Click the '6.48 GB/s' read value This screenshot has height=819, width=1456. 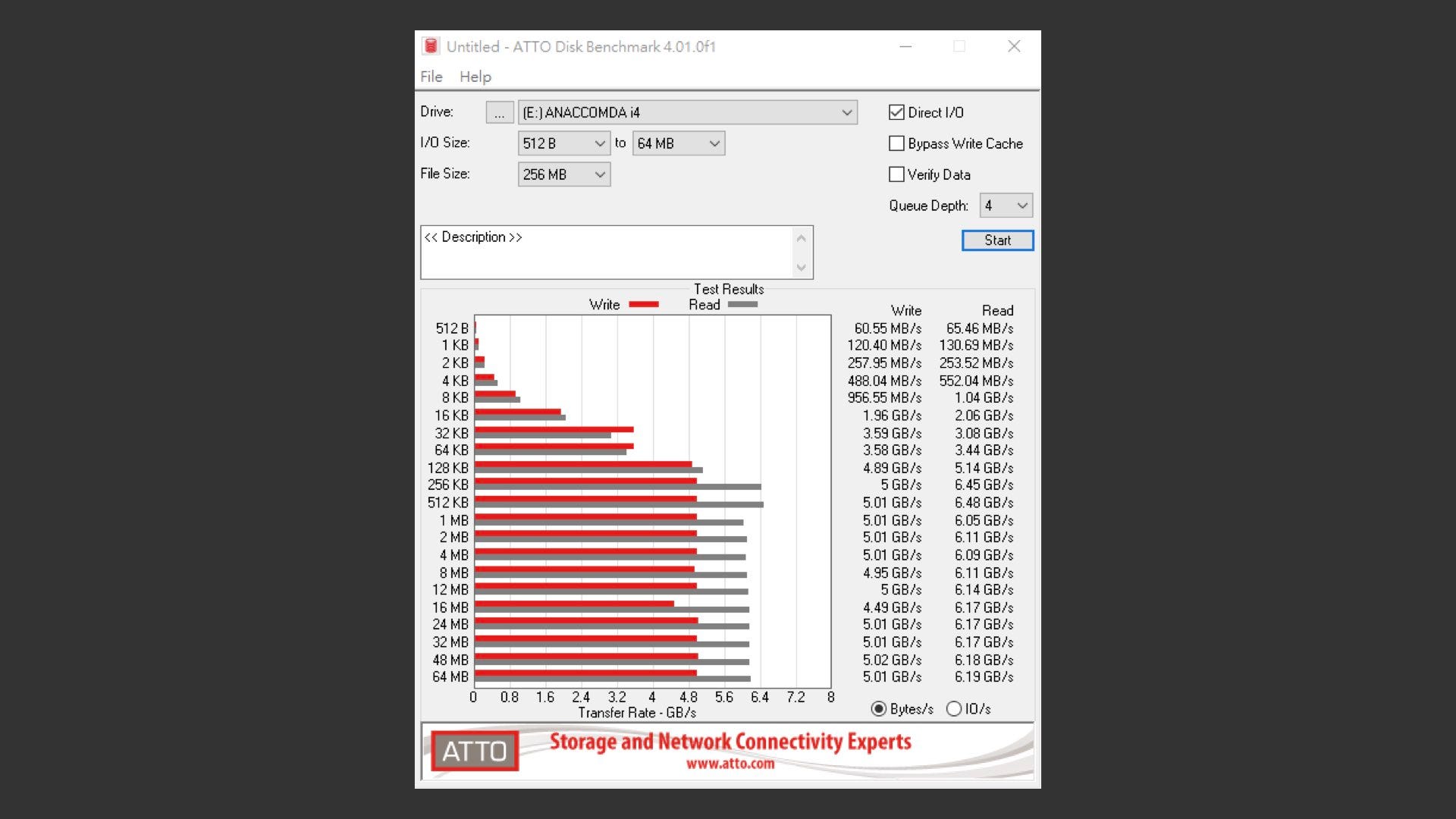[984, 503]
